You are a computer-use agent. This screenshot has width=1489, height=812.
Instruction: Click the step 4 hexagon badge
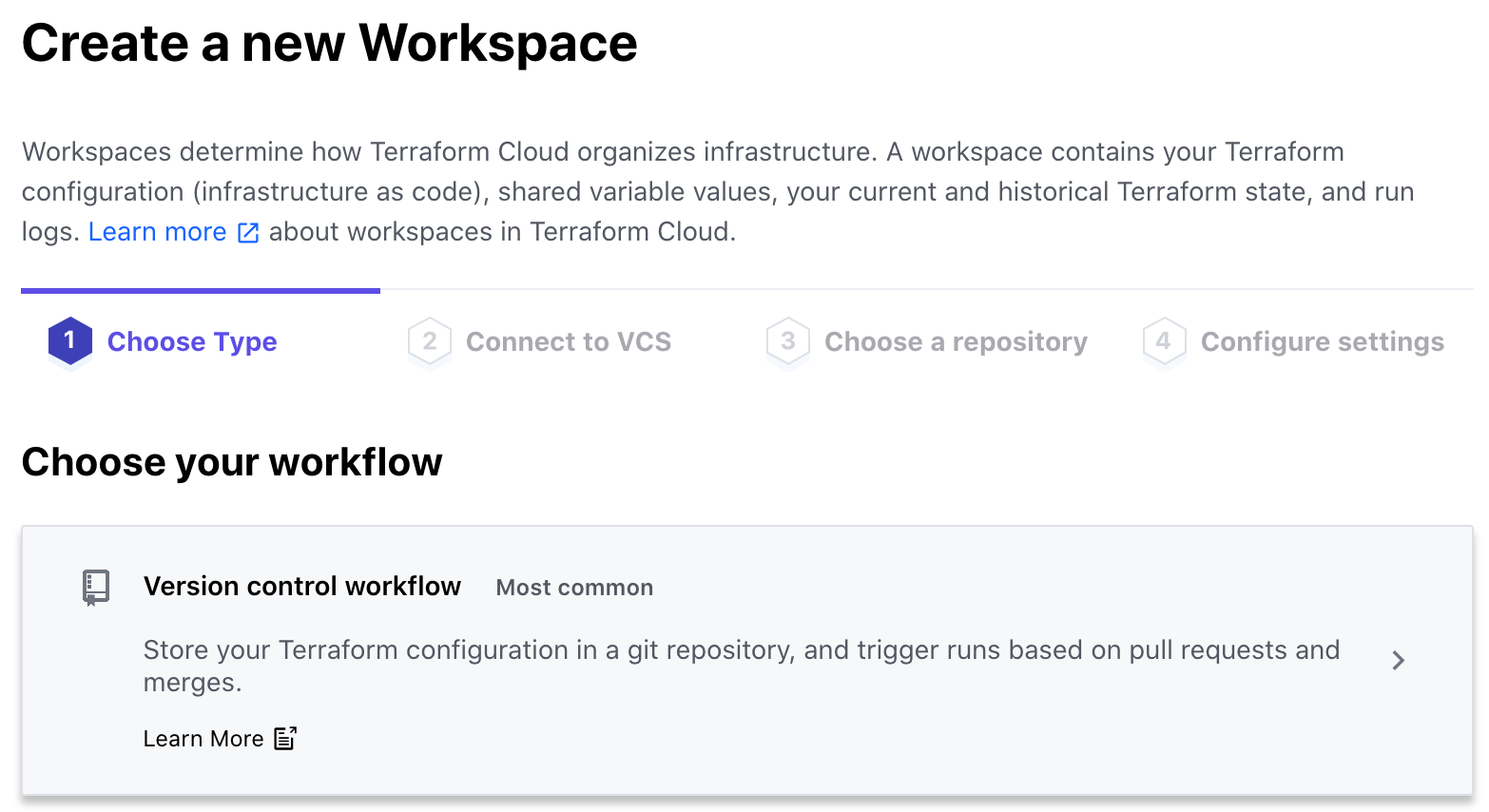tap(1165, 341)
